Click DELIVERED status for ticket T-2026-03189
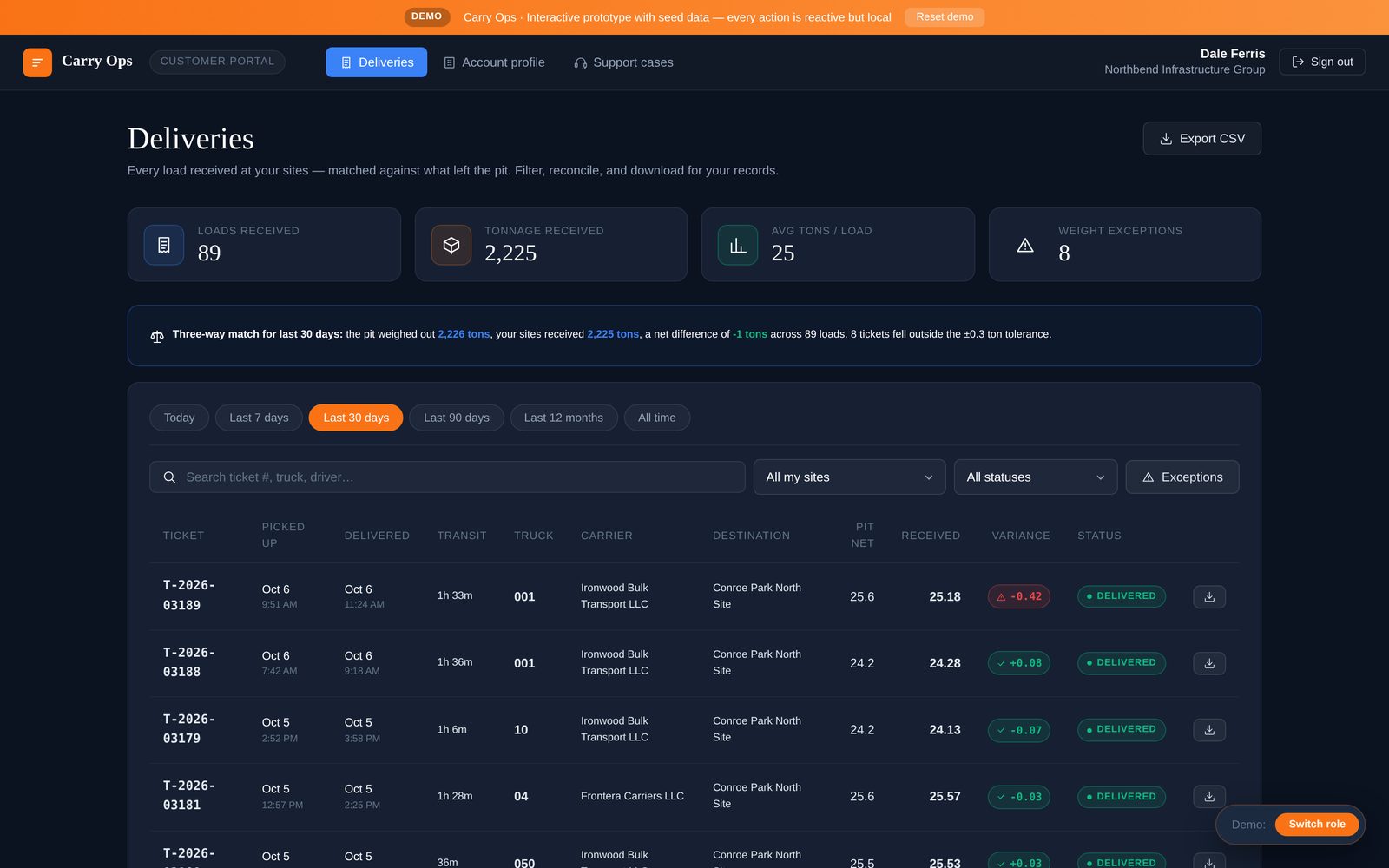Screen dimensions: 1389x868 click(x=1122, y=596)
